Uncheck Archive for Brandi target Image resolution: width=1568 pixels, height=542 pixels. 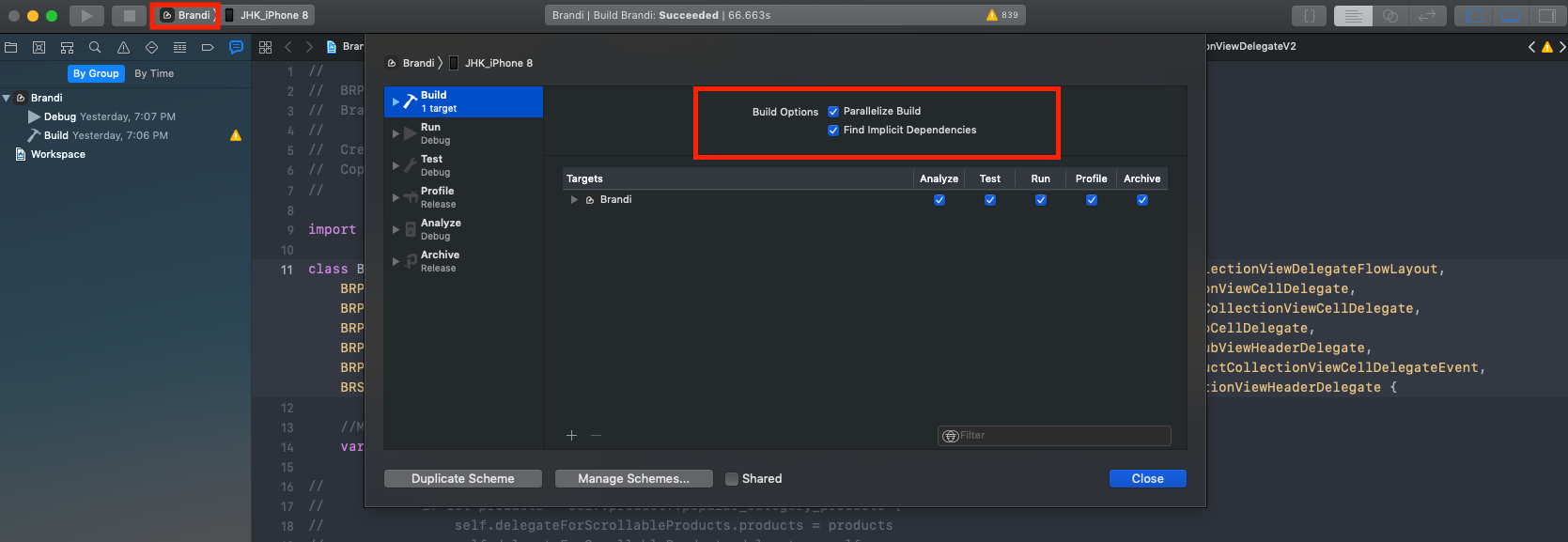tap(1141, 200)
